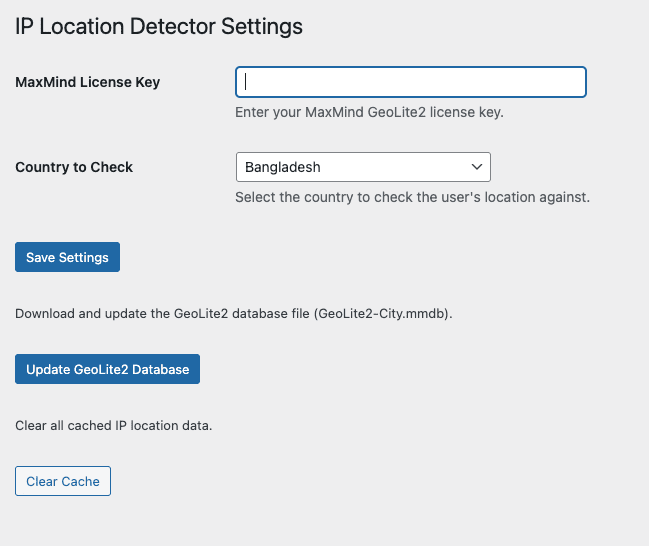Click the 'Clear all cached IP location data' text
649x546 pixels.
(114, 426)
